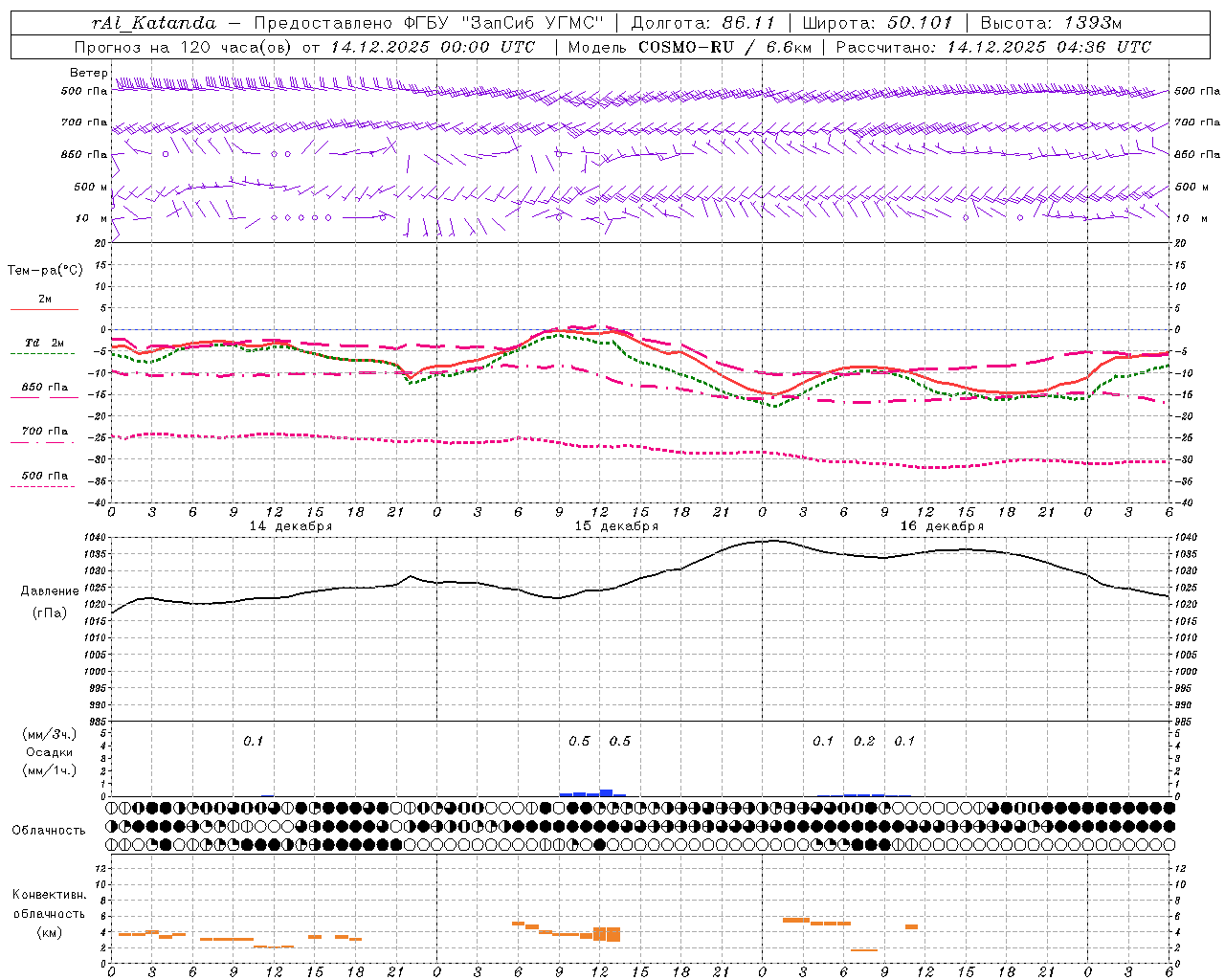The height and width of the screenshot is (980, 1225).
Task: Click left 700 гПа wind level label
Action: [x=84, y=122]
